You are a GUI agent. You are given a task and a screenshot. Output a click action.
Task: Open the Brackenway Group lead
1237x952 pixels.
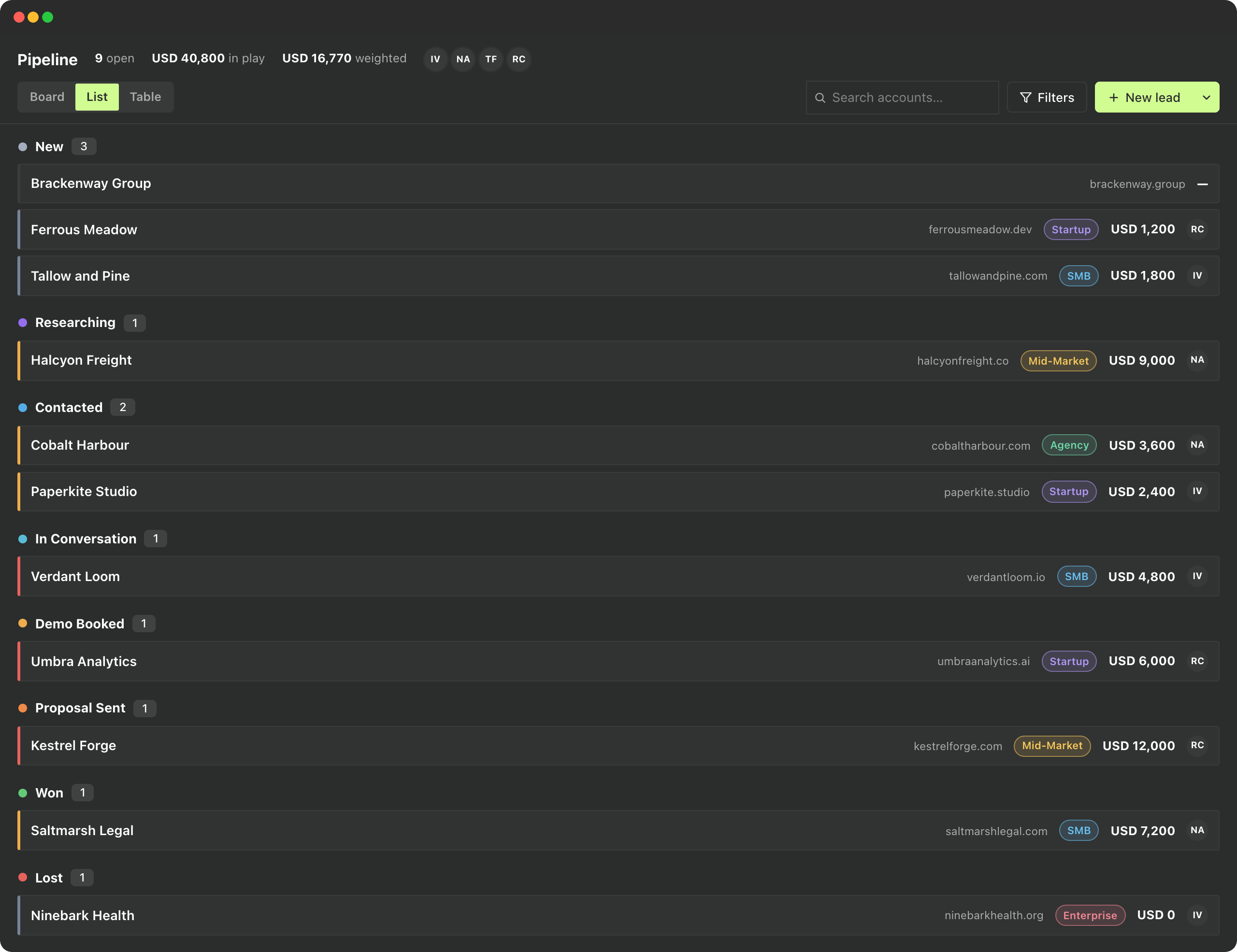618,184
